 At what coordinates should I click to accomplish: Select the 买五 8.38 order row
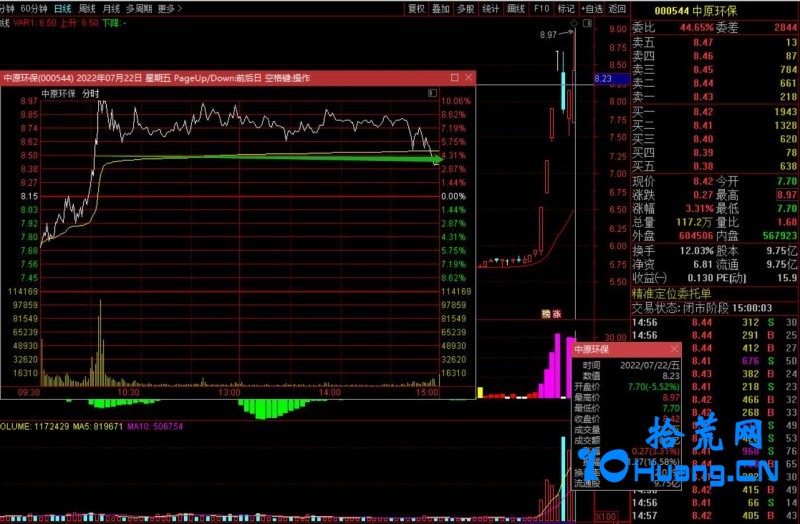tap(714, 166)
